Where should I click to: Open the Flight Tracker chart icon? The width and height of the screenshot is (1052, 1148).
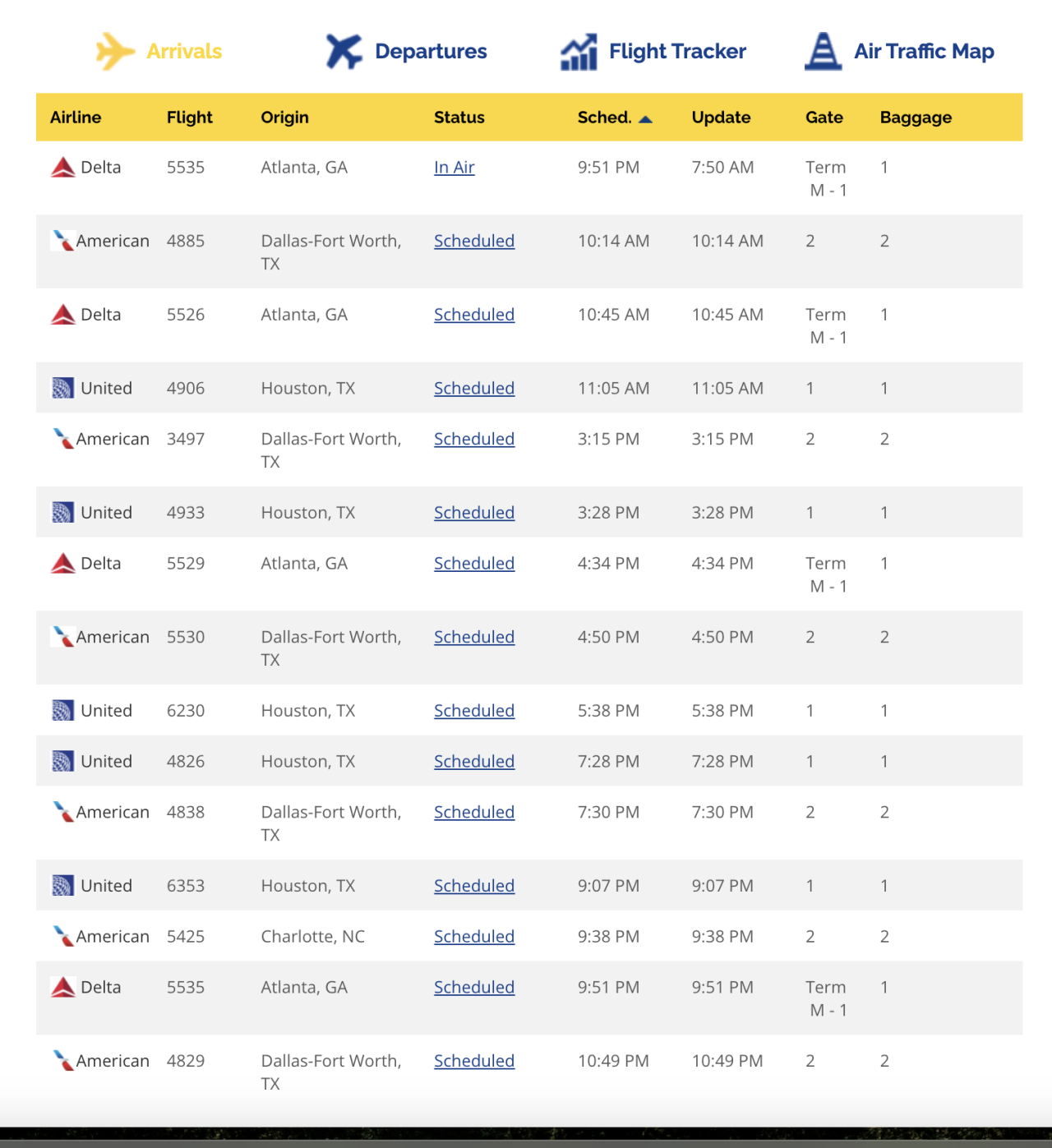578,51
